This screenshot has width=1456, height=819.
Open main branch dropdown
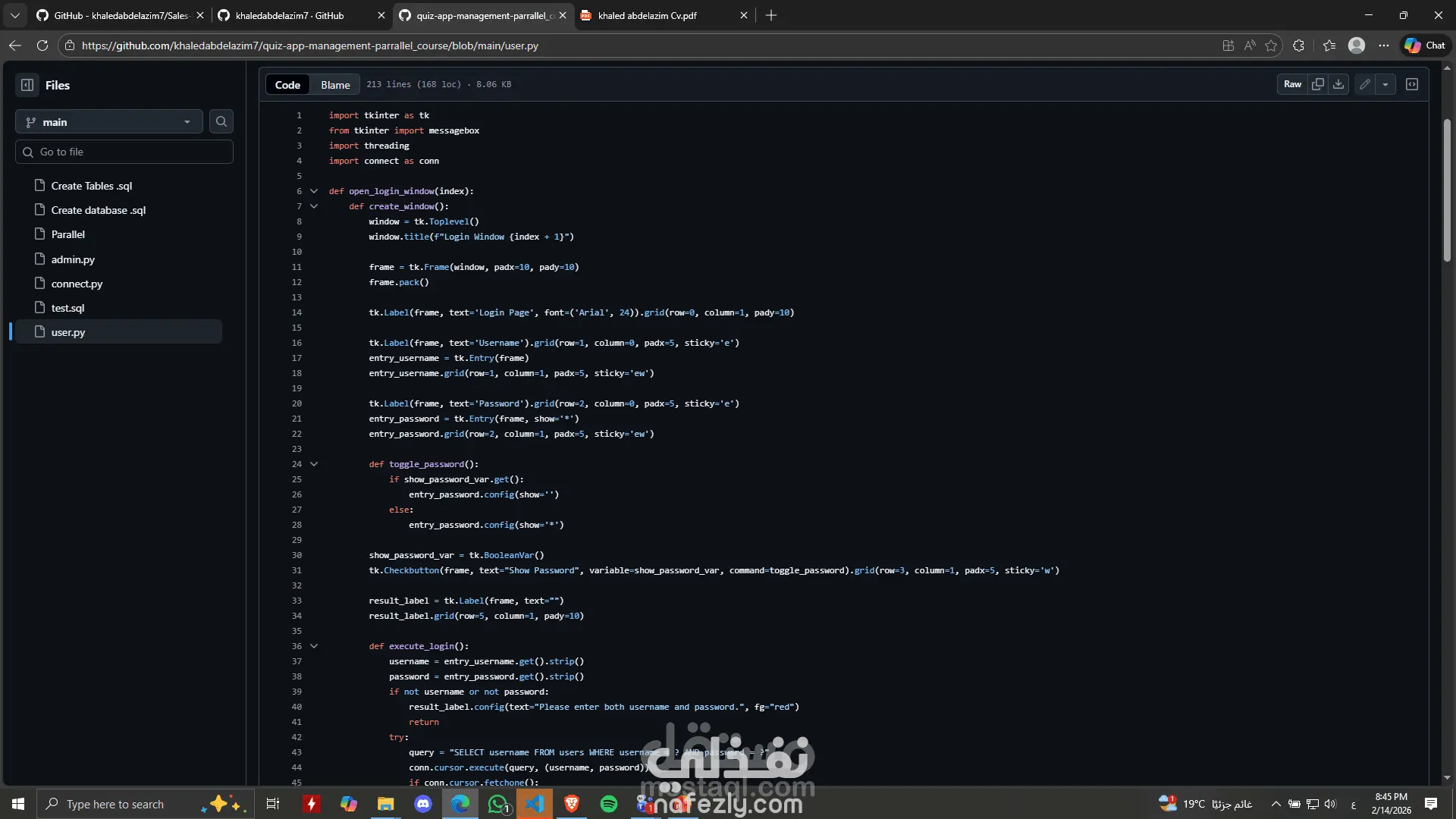(x=108, y=122)
